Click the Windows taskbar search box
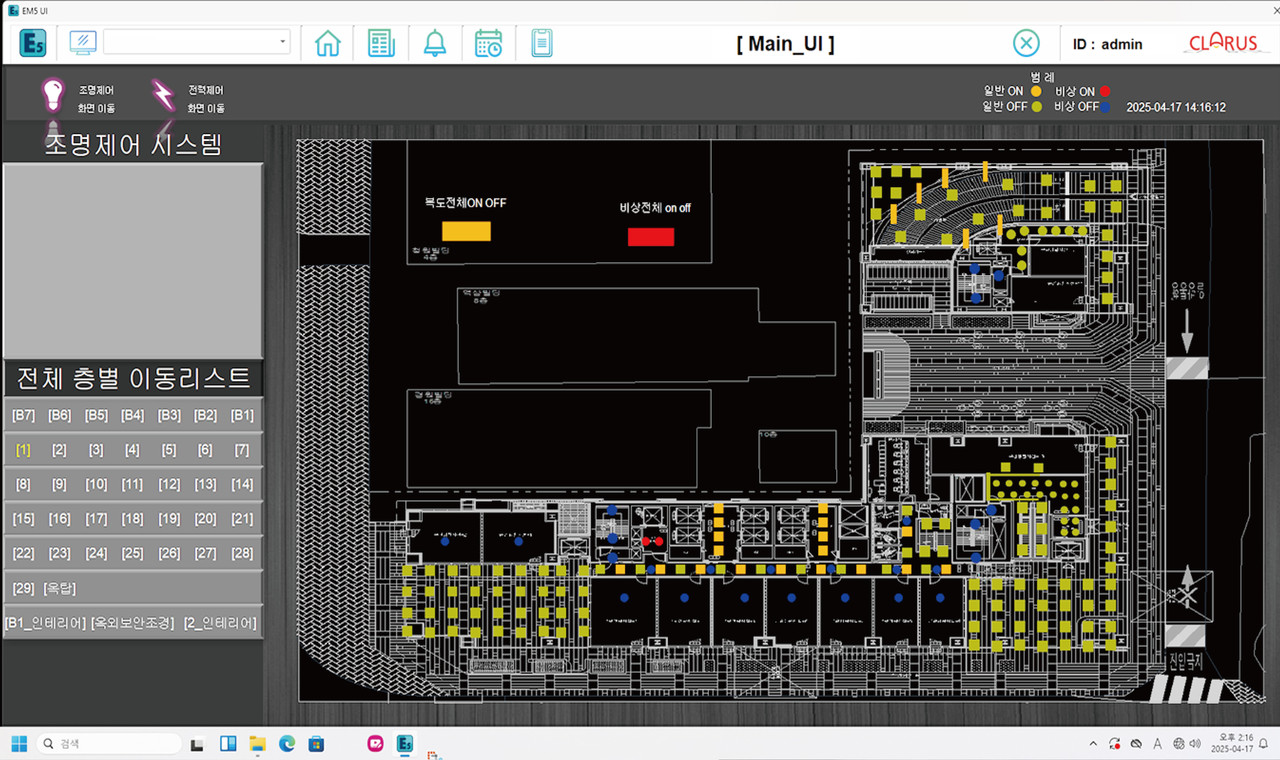The height and width of the screenshot is (760, 1280). click(x=110, y=744)
